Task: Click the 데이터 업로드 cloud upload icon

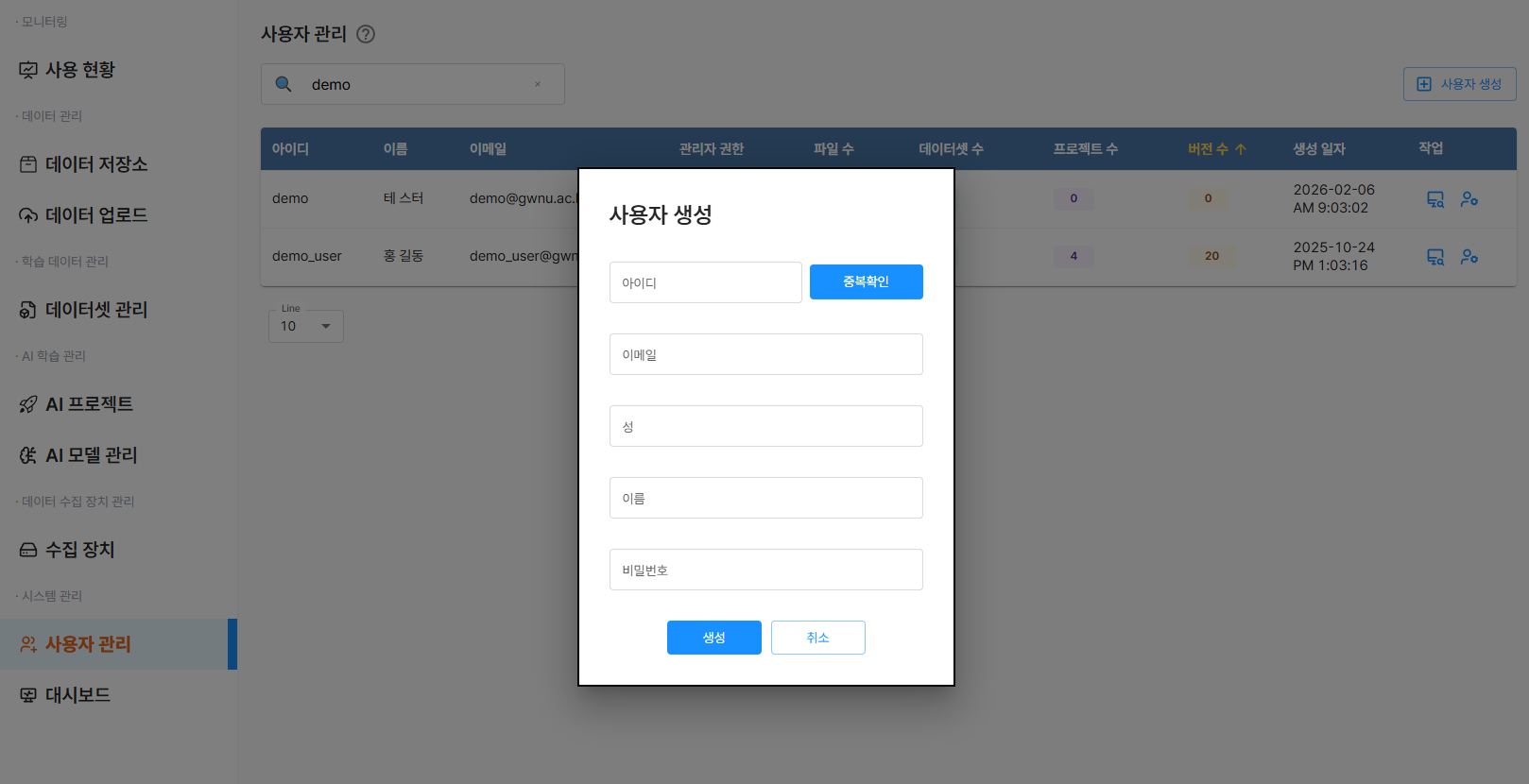Action: pos(28,215)
